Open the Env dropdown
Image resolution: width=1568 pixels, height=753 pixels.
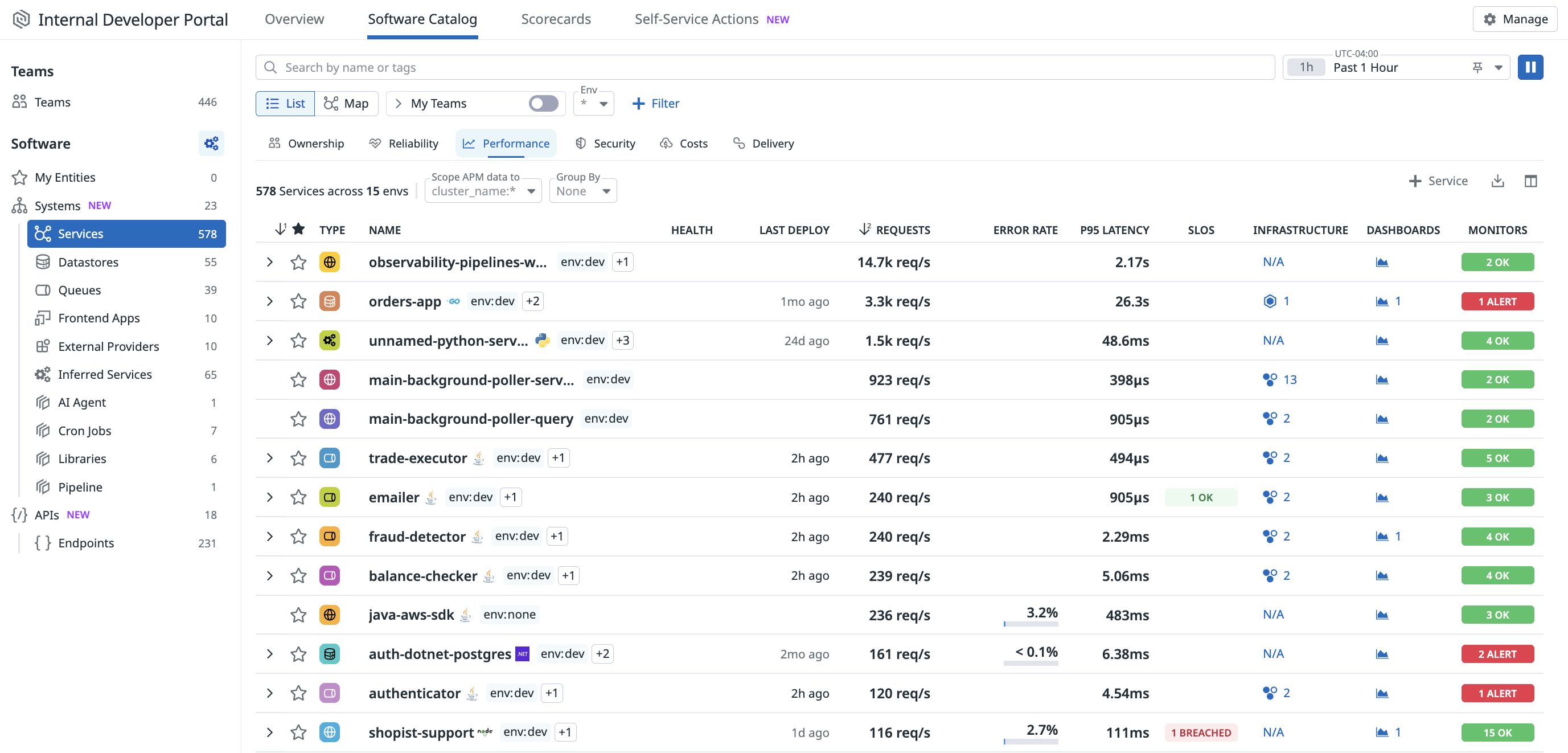tap(594, 104)
